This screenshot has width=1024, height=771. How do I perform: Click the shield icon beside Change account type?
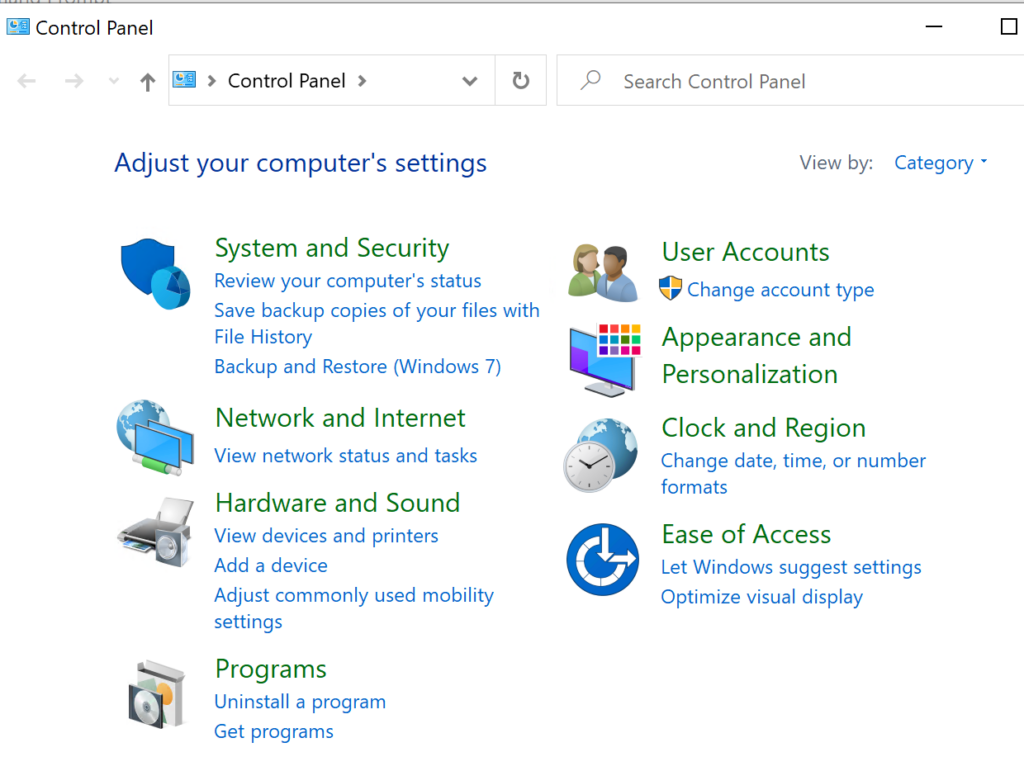(x=670, y=288)
